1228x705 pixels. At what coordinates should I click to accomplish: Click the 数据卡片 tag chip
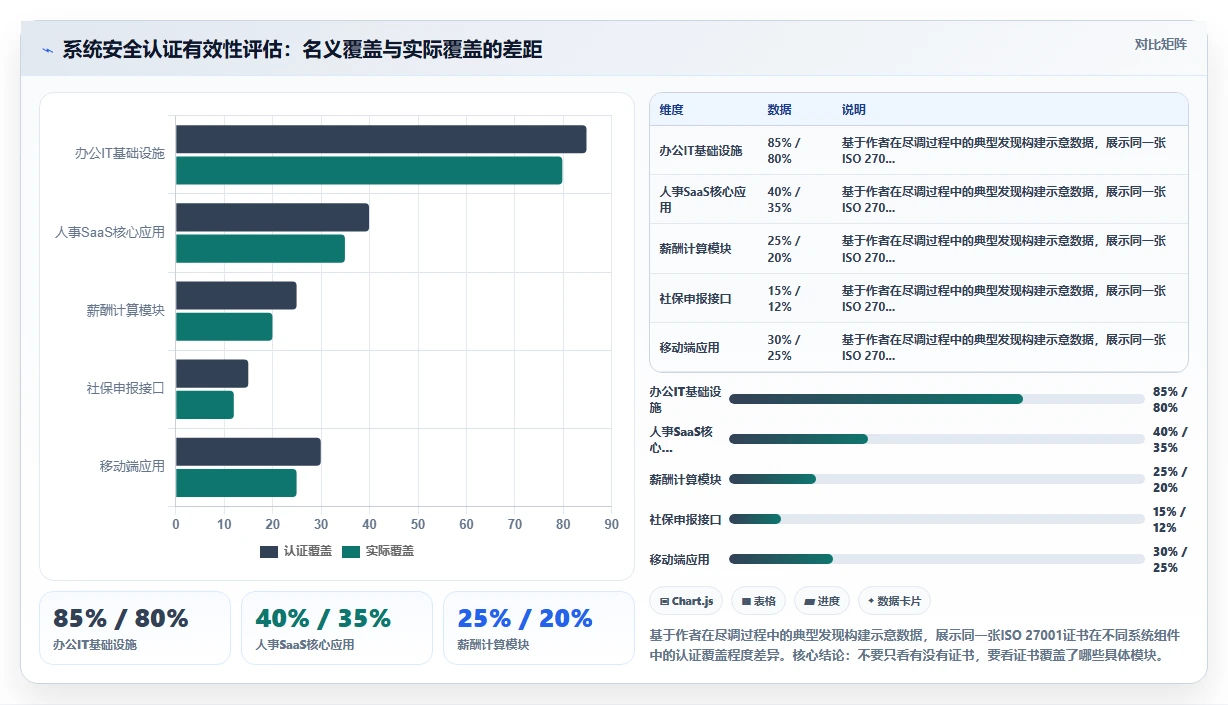895,601
